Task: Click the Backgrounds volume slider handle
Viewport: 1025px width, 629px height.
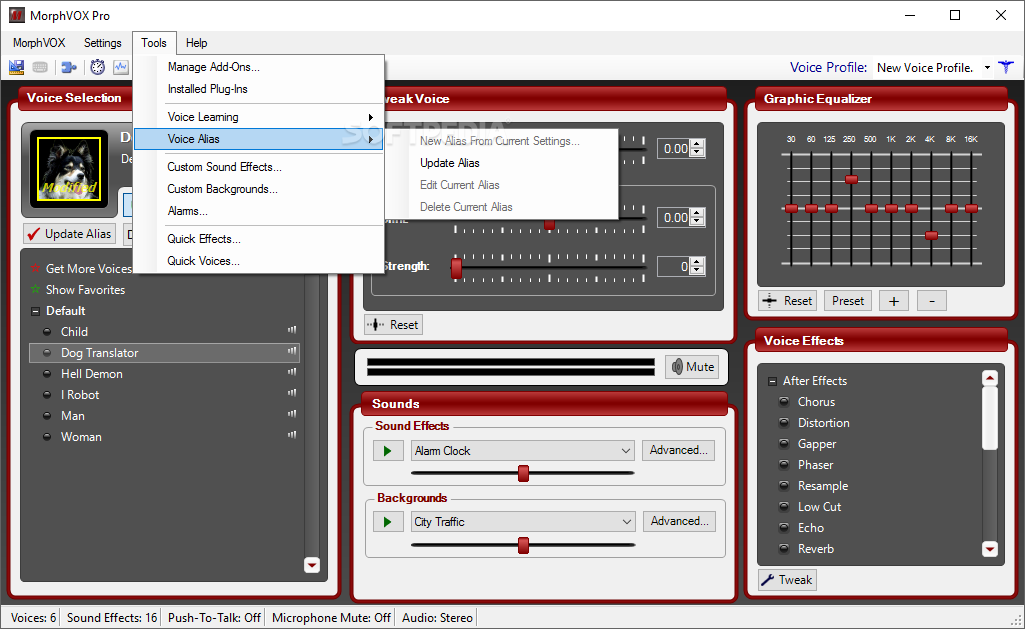Action: point(523,545)
